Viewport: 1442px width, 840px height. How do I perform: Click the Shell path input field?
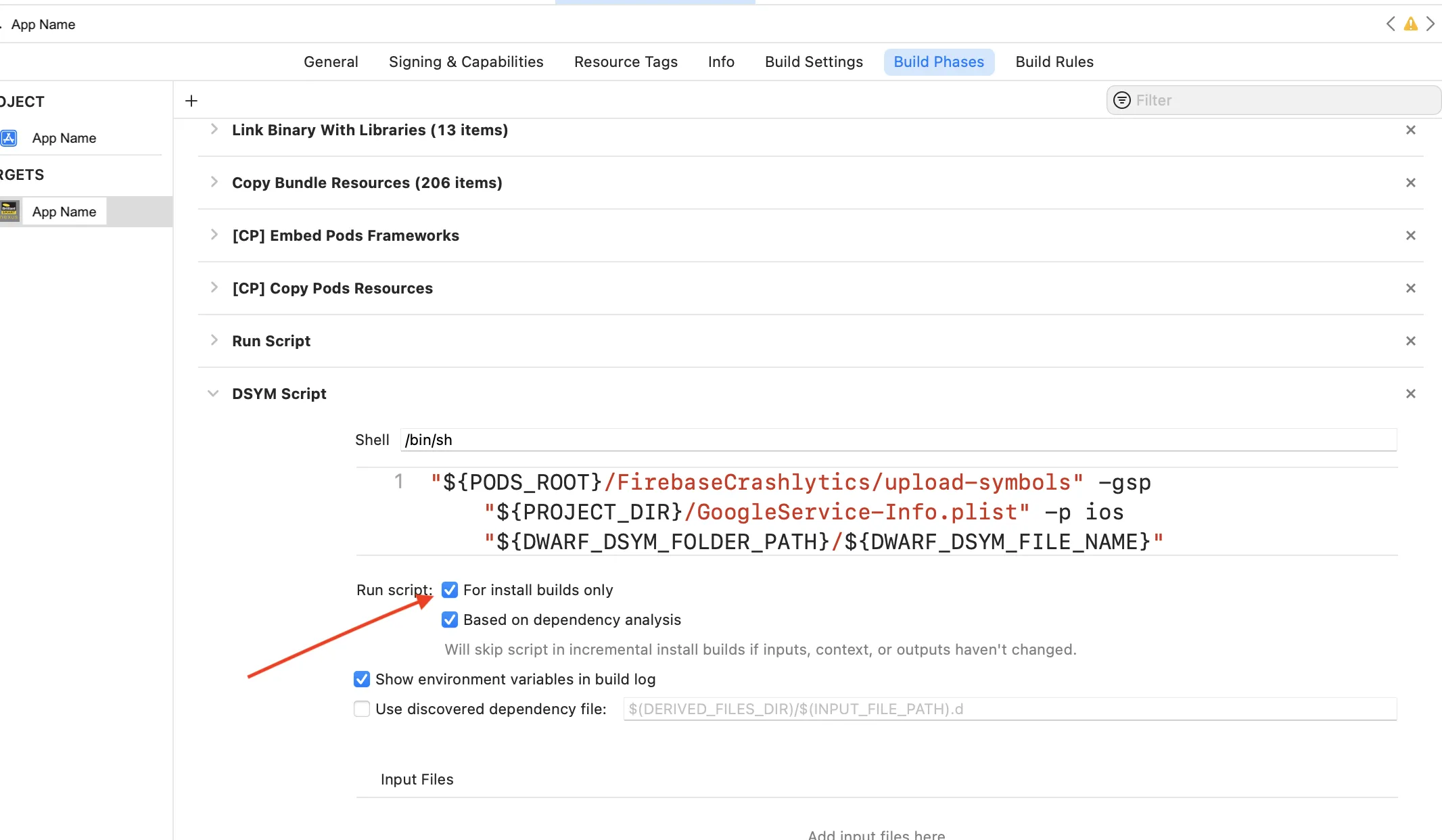(x=898, y=440)
